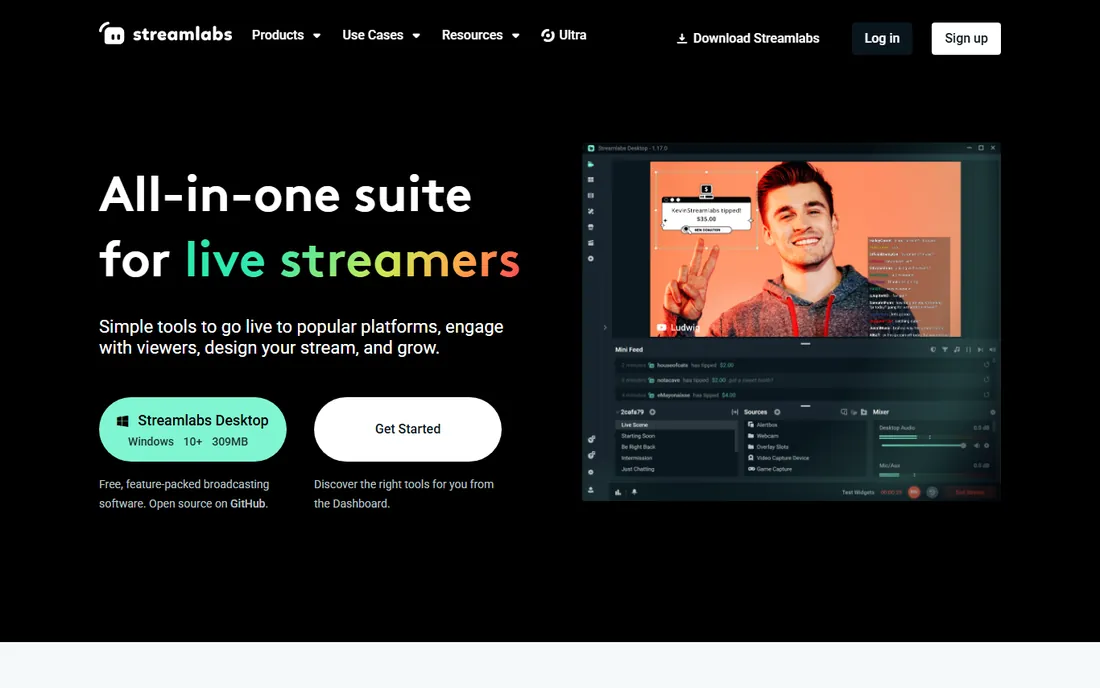Go to the Ultra page
This screenshot has width=1100, height=688.
coord(563,35)
